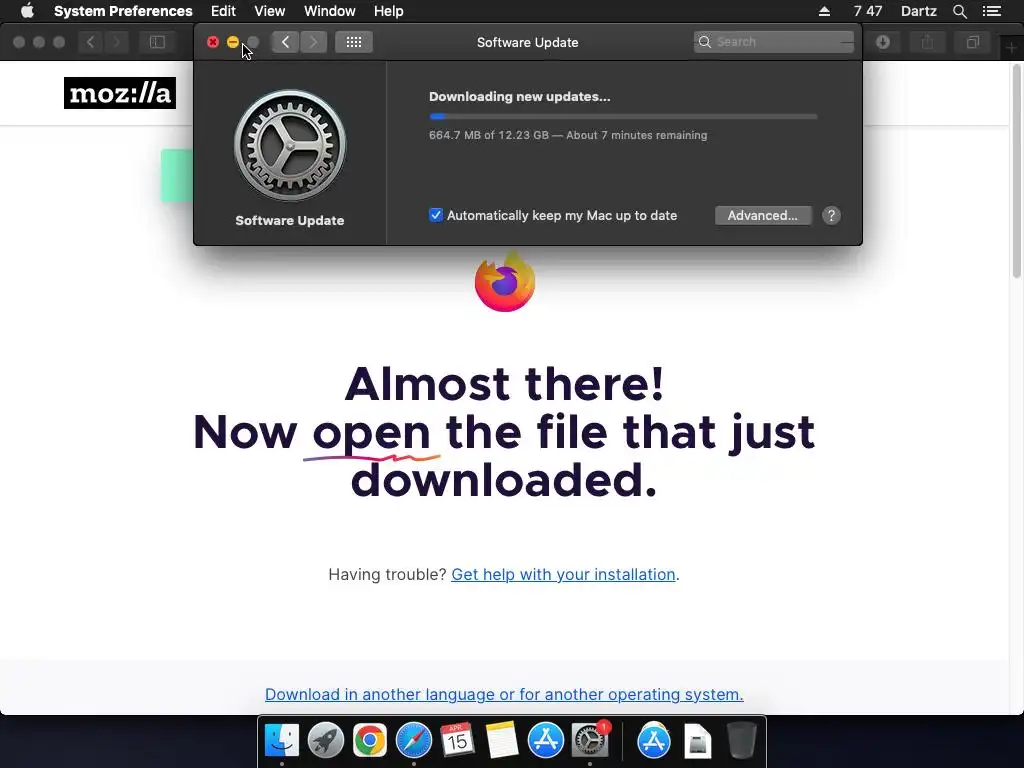Viewport: 1024px width, 768px height.
Task: Click the Dartz user name in the menu bar
Action: (x=918, y=11)
